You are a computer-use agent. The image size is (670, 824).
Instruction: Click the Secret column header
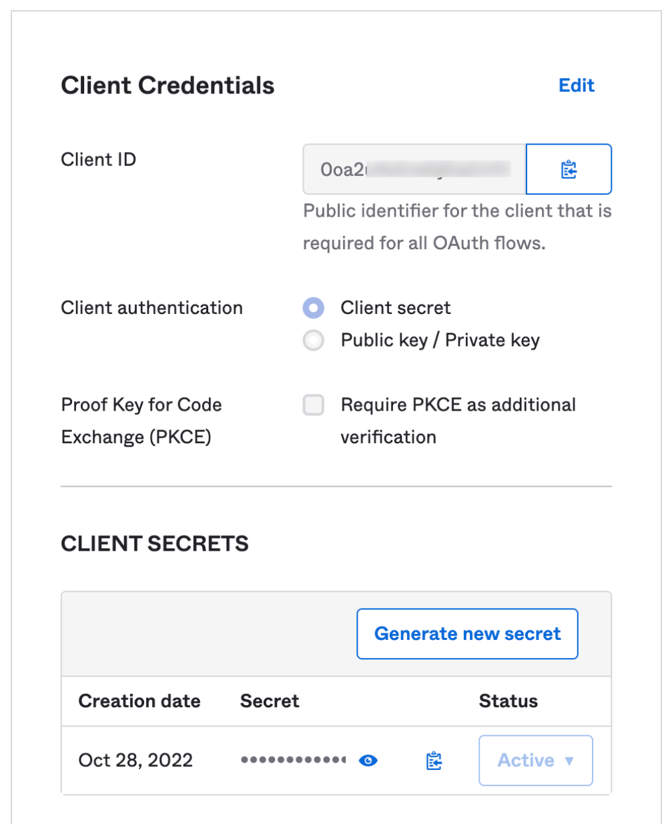(x=269, y=701)
